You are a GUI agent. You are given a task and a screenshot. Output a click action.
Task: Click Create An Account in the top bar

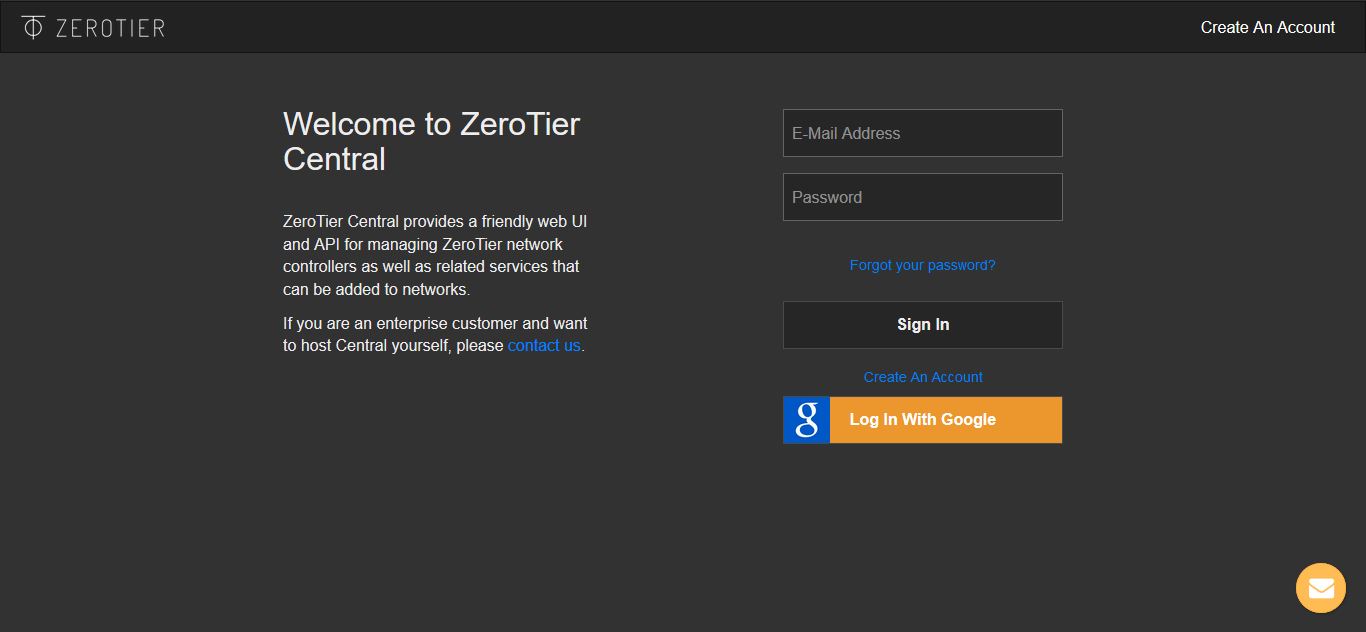[1267, 27]
